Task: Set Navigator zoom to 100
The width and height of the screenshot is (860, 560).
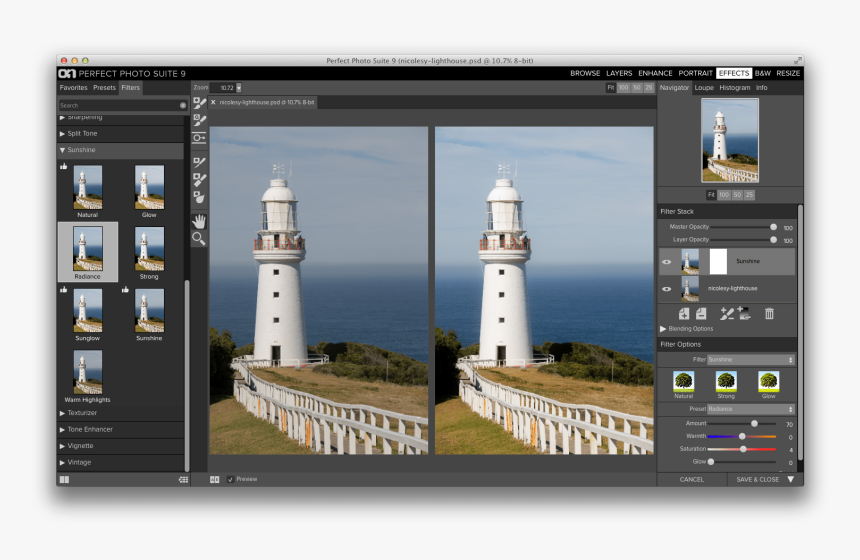Action: pos(725,195)
